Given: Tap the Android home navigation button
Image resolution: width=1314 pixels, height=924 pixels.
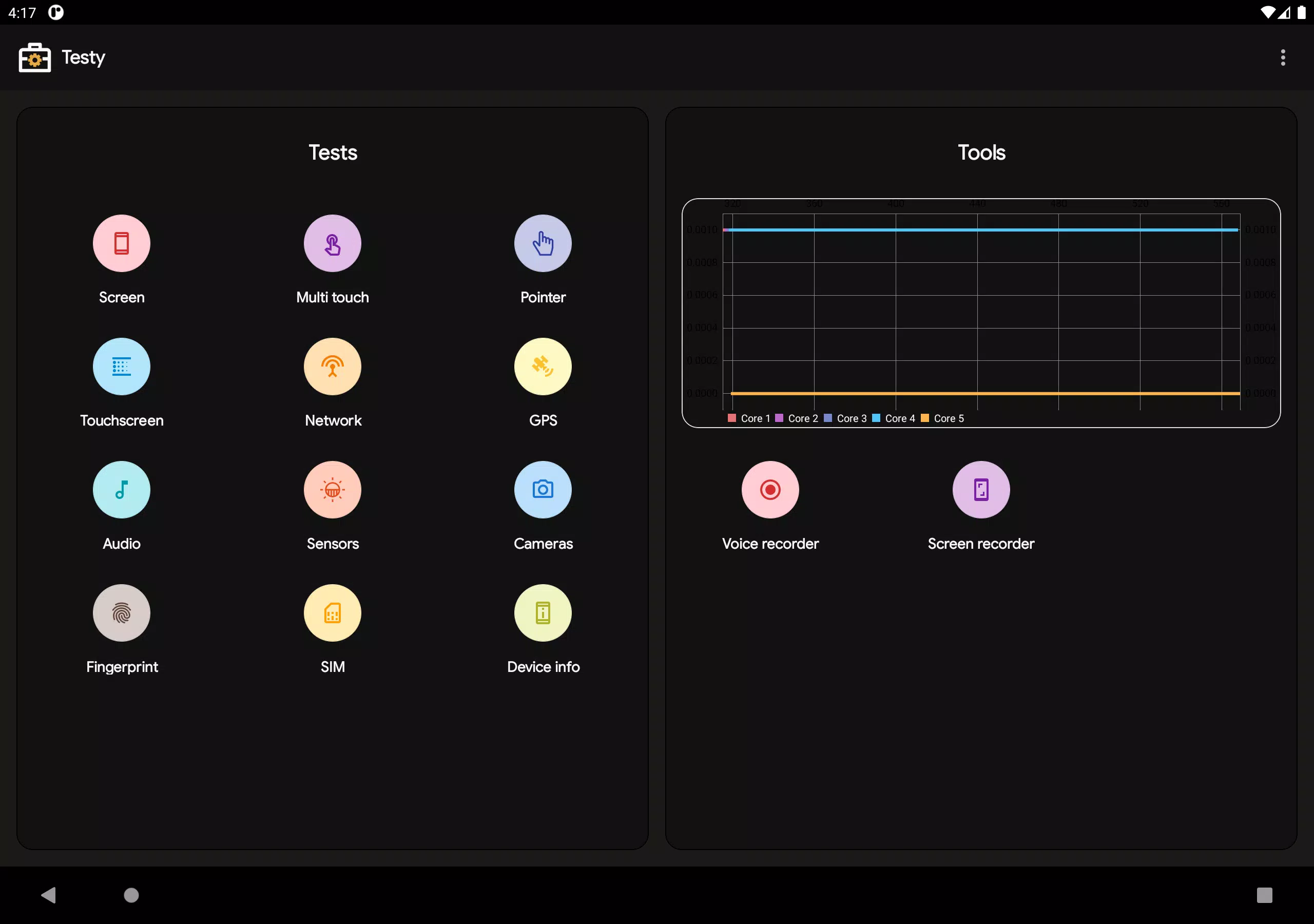Looking at the screenshot, I should coord(131,895).
